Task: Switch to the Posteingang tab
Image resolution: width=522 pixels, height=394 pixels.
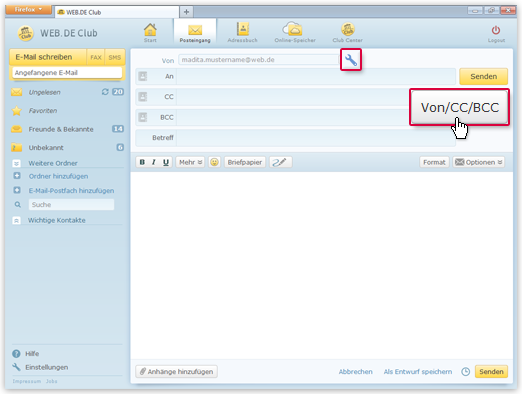Action: pos(195,33)
